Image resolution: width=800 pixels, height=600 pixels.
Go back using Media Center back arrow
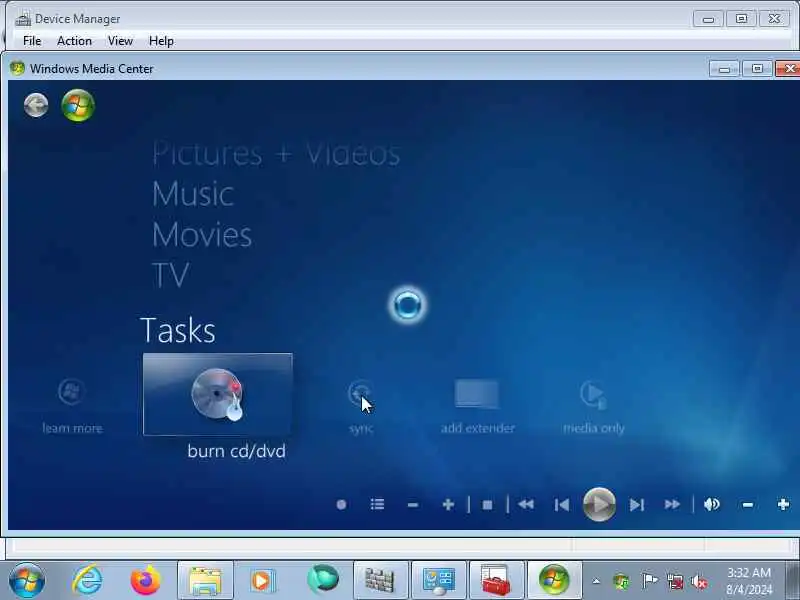[36, 105]
